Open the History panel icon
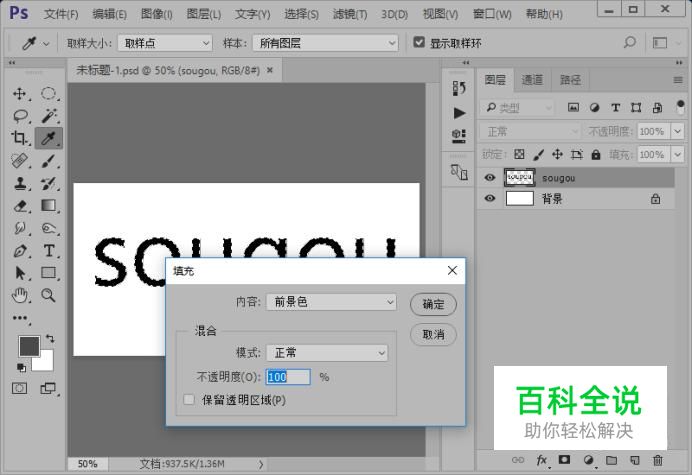Viewport: 692px width, 475px height. click(x=459, y=88)
